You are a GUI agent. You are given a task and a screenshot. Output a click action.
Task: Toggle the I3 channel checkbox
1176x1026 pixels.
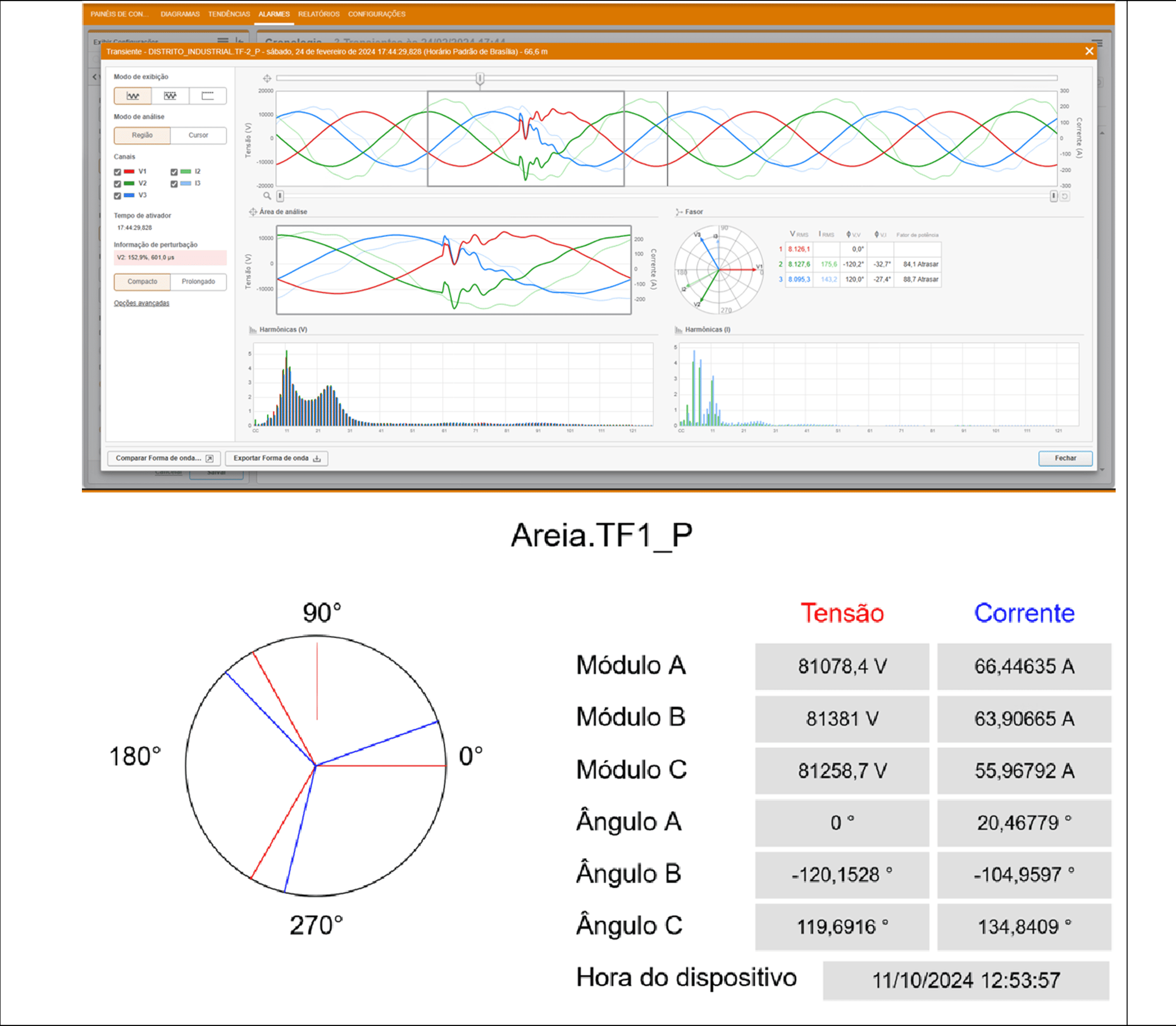tap(174, 184)
